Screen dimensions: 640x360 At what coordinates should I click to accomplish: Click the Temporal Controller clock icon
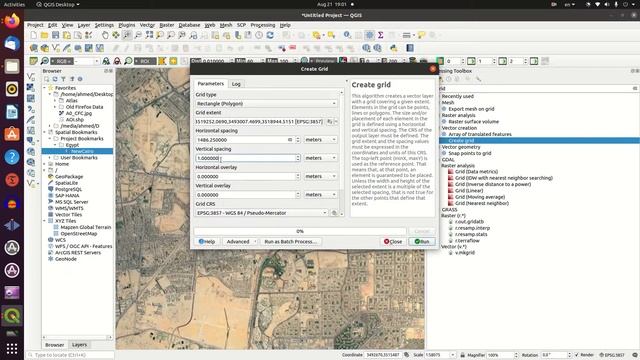click(259, 36)
